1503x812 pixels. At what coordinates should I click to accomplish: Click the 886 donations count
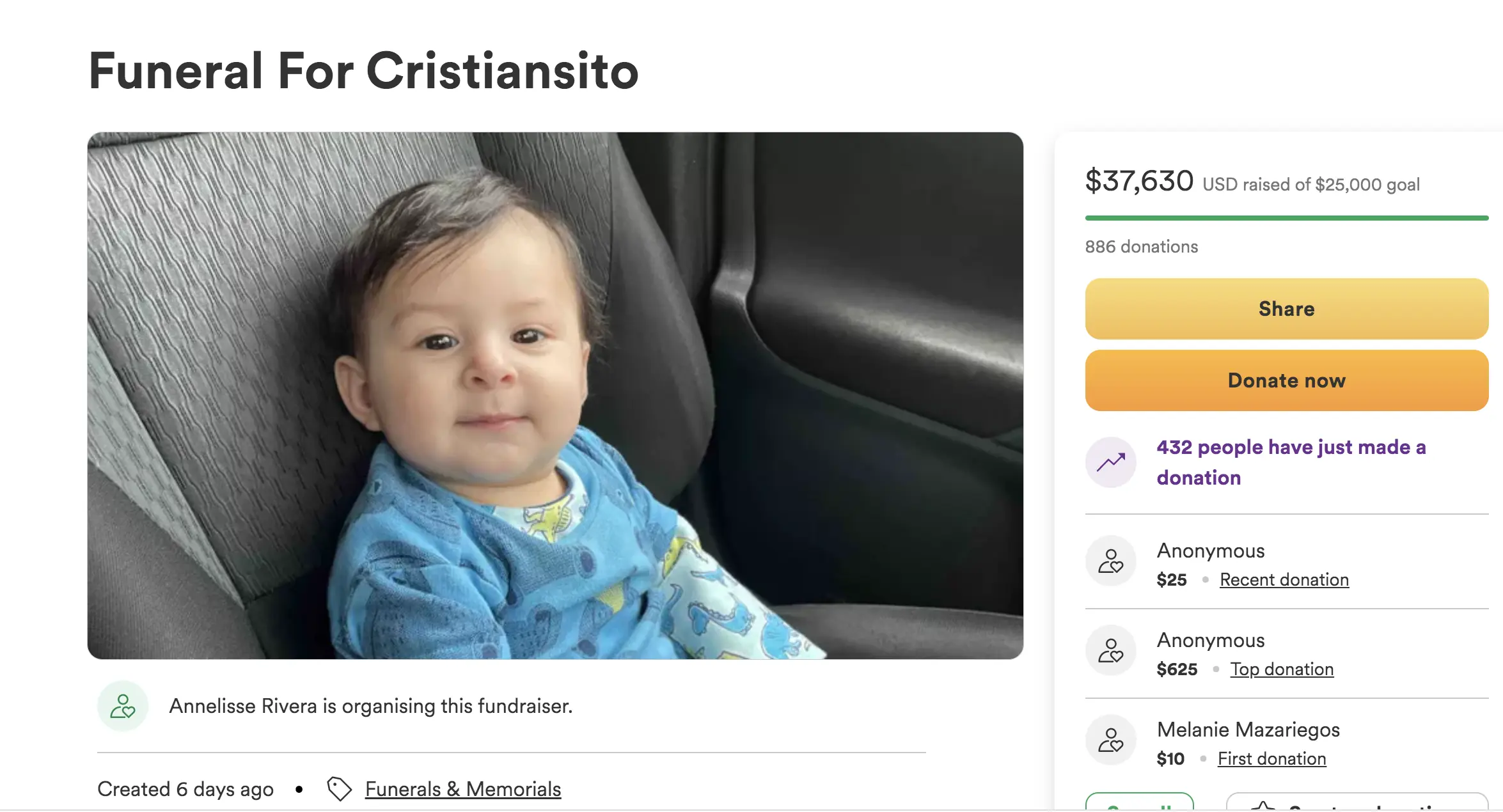pyautogui.click(x=1142, y=247)
